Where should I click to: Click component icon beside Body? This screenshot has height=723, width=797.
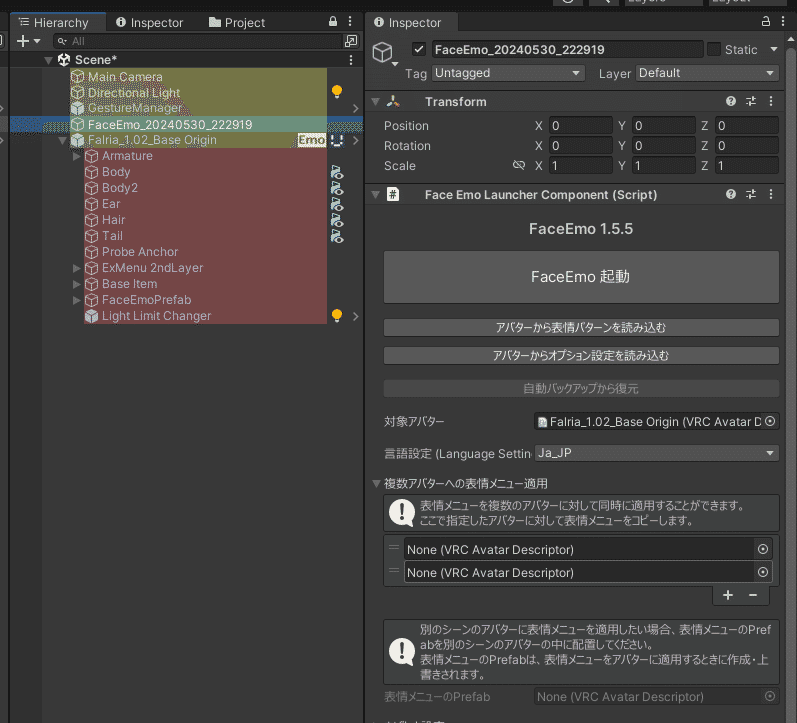(336, 172)
